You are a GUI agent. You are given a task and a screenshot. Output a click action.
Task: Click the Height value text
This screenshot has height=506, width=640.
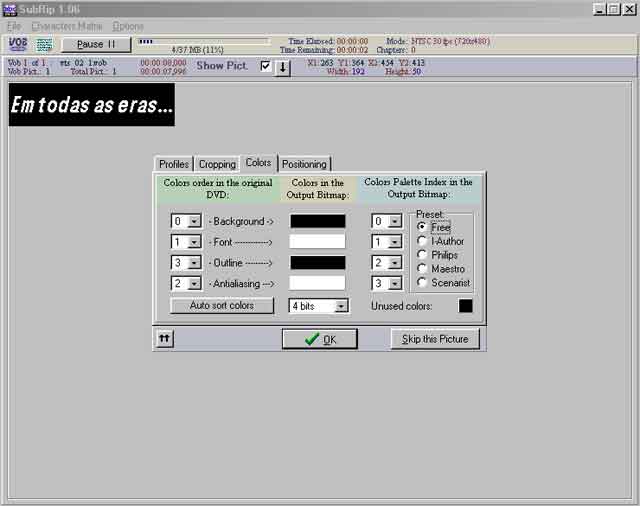403,72
